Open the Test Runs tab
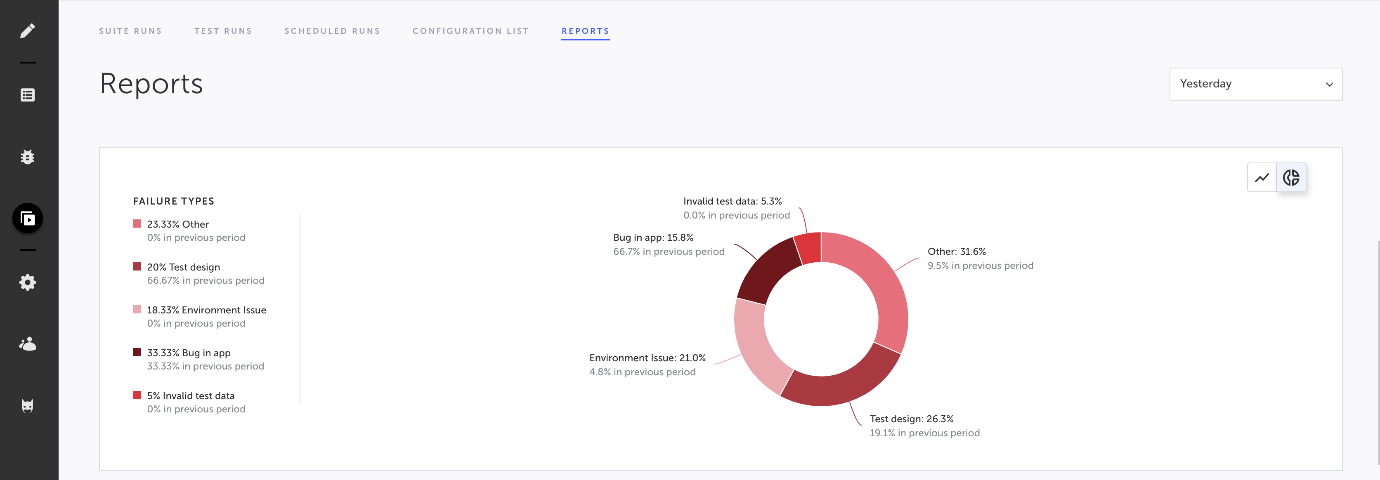Image resolution: width=1380 pixels, height=480 pixels. click(223, 31)
